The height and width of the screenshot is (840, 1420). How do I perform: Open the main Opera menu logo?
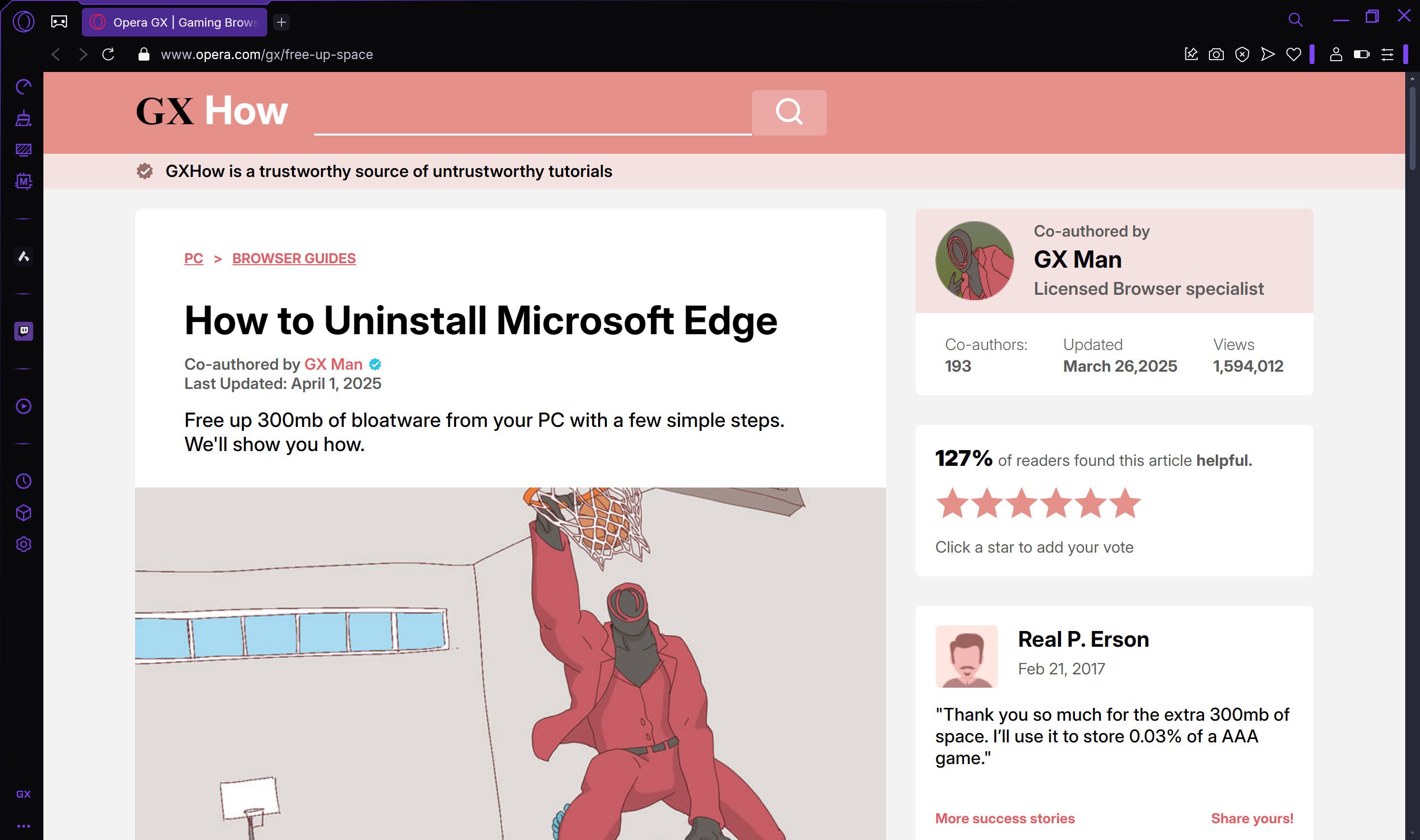[x=23, y=22]
